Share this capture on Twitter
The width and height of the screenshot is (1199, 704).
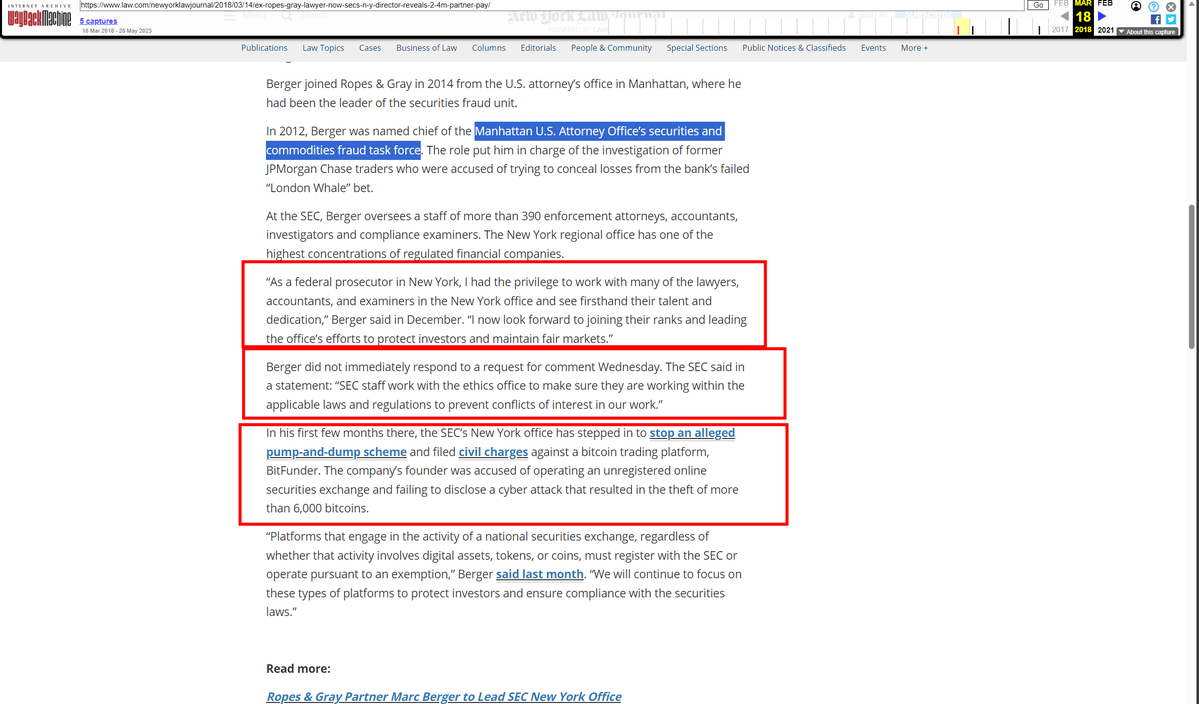click(x=1171, y=19)
